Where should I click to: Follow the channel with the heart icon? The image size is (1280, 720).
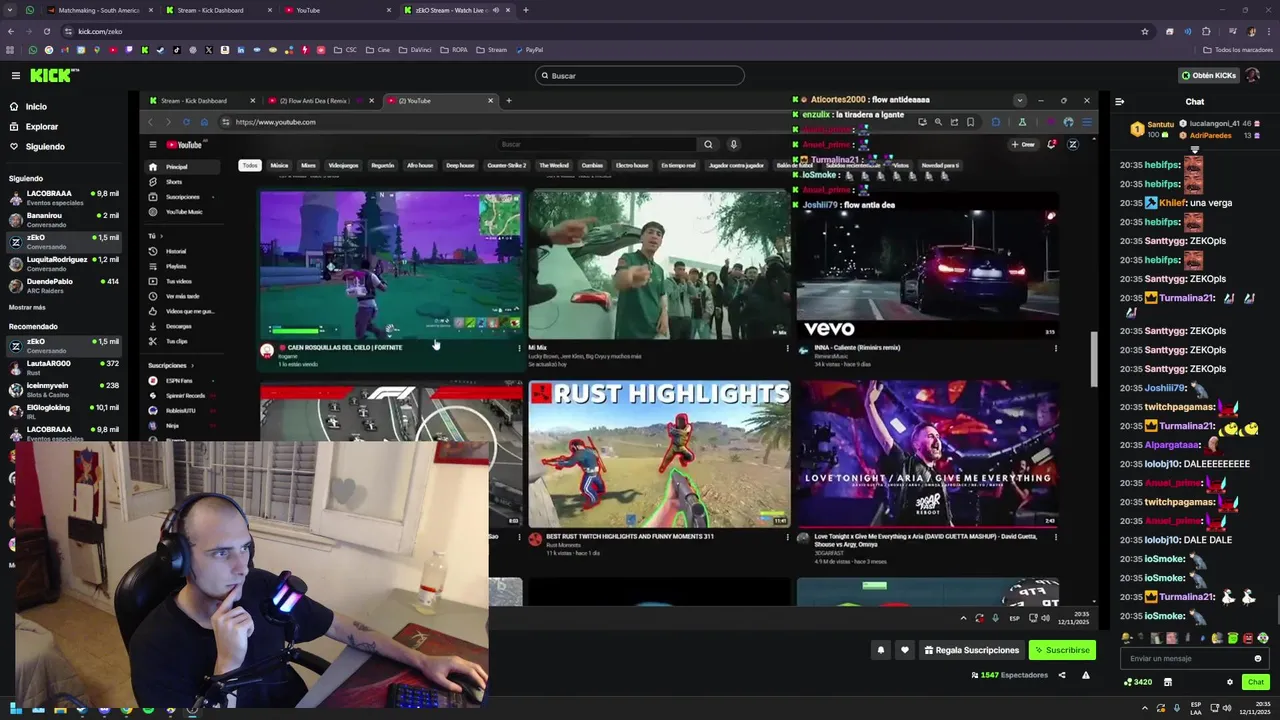click(x=905, y=650)
